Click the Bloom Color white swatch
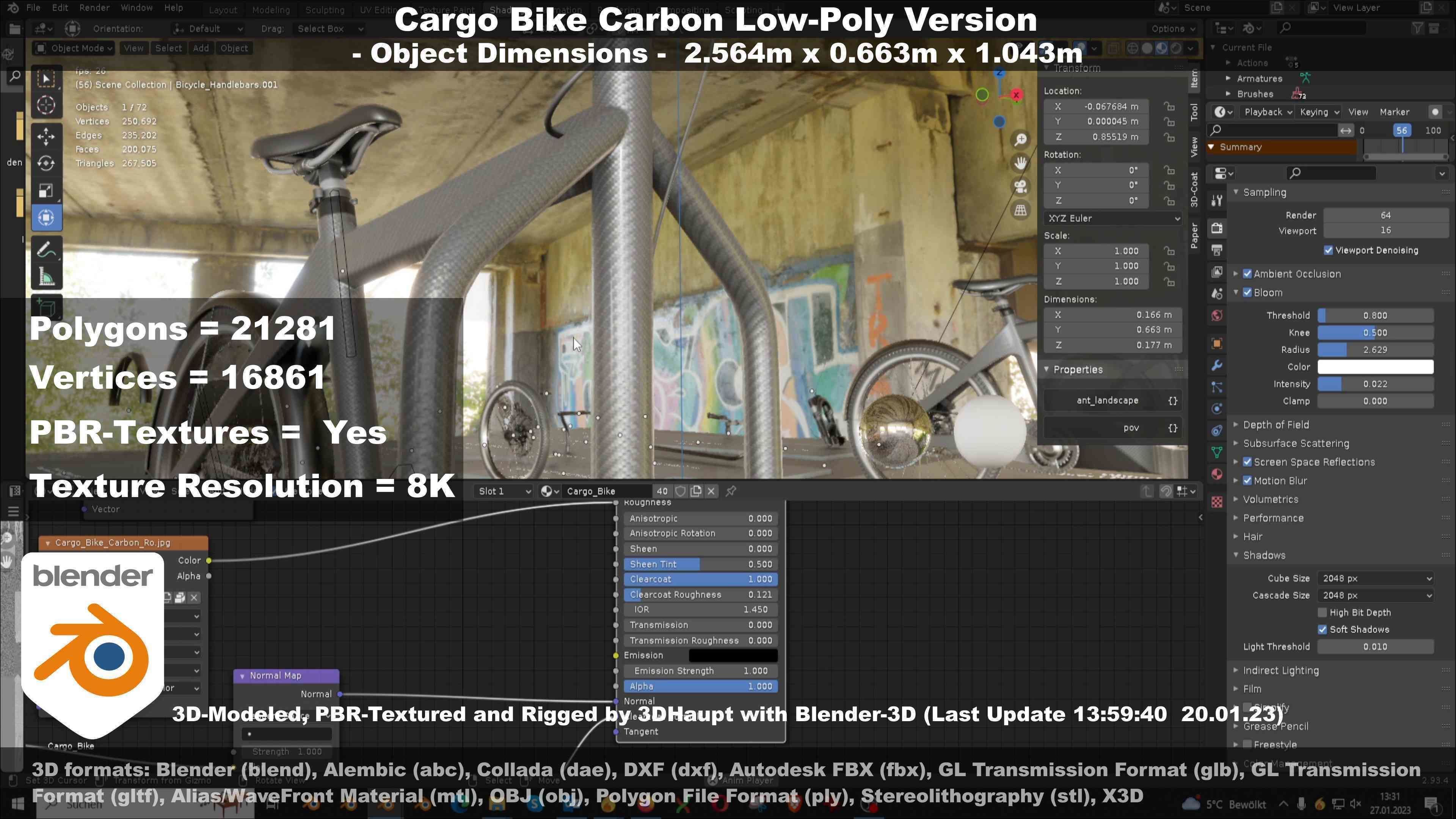This screenshot has height=819, width=1456. point(1376,367)
